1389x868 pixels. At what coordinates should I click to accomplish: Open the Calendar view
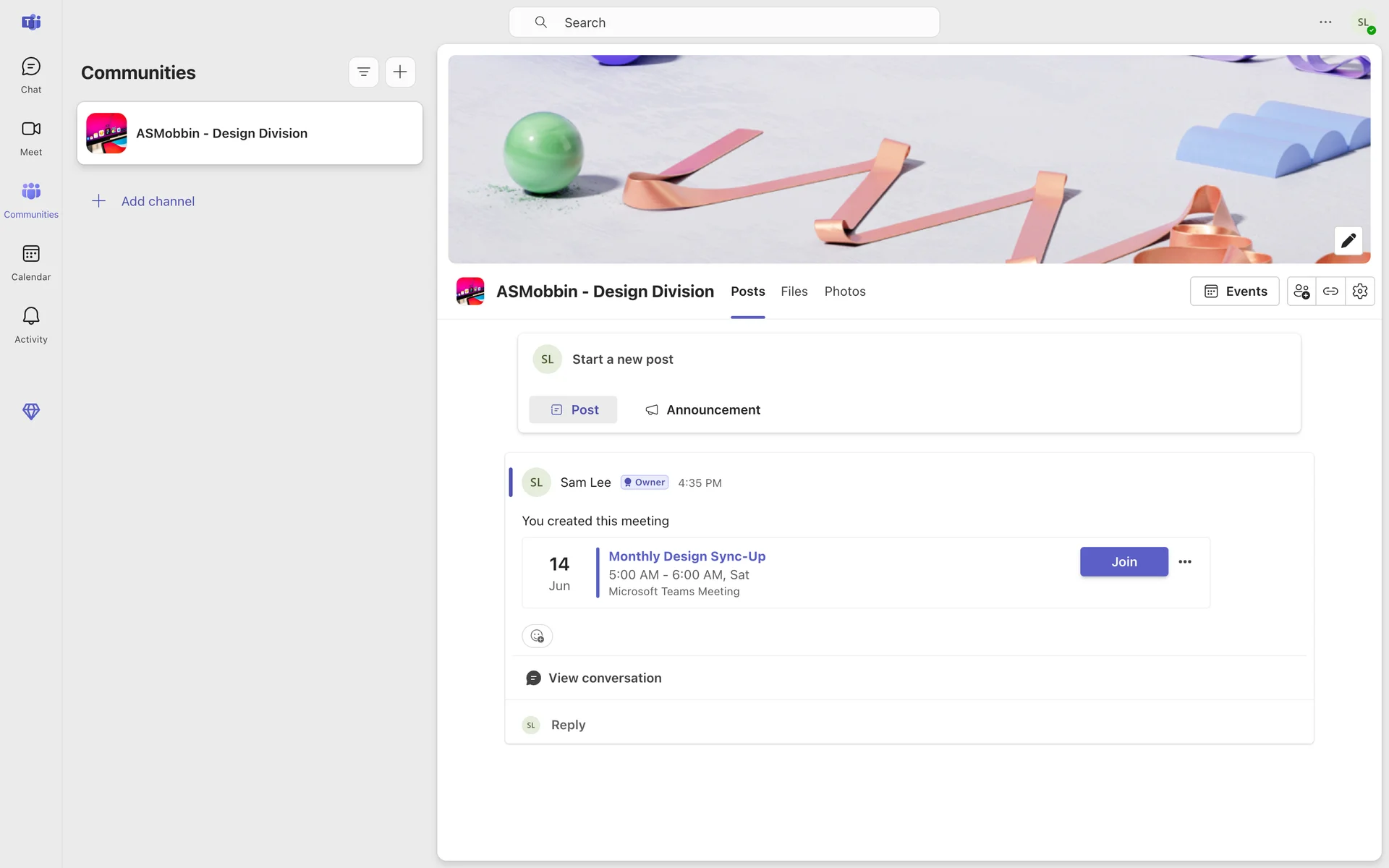[30, 263]
